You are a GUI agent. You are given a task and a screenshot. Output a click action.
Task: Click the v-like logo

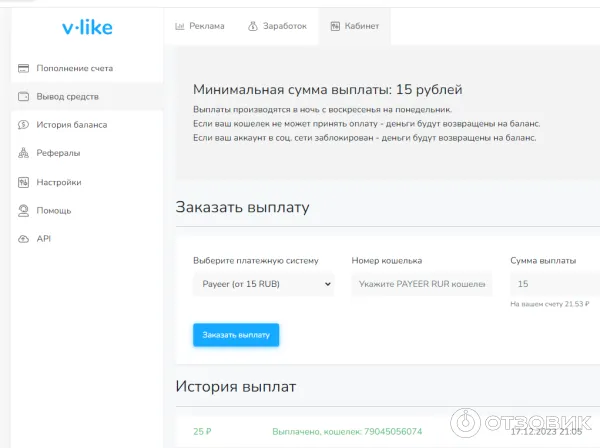coord(87,28)
